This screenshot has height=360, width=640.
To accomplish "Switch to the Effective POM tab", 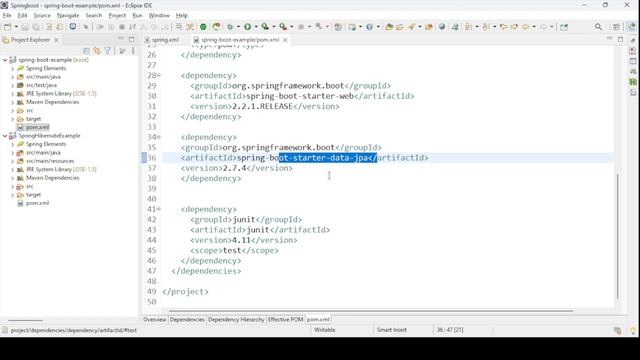I will [x=286, y=320].
